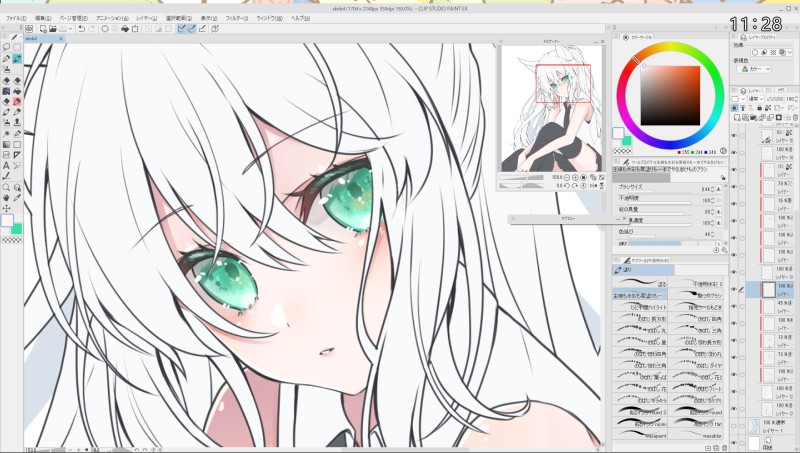
Task: Hide the 70 % opacity layer
Action: [734, 187]
